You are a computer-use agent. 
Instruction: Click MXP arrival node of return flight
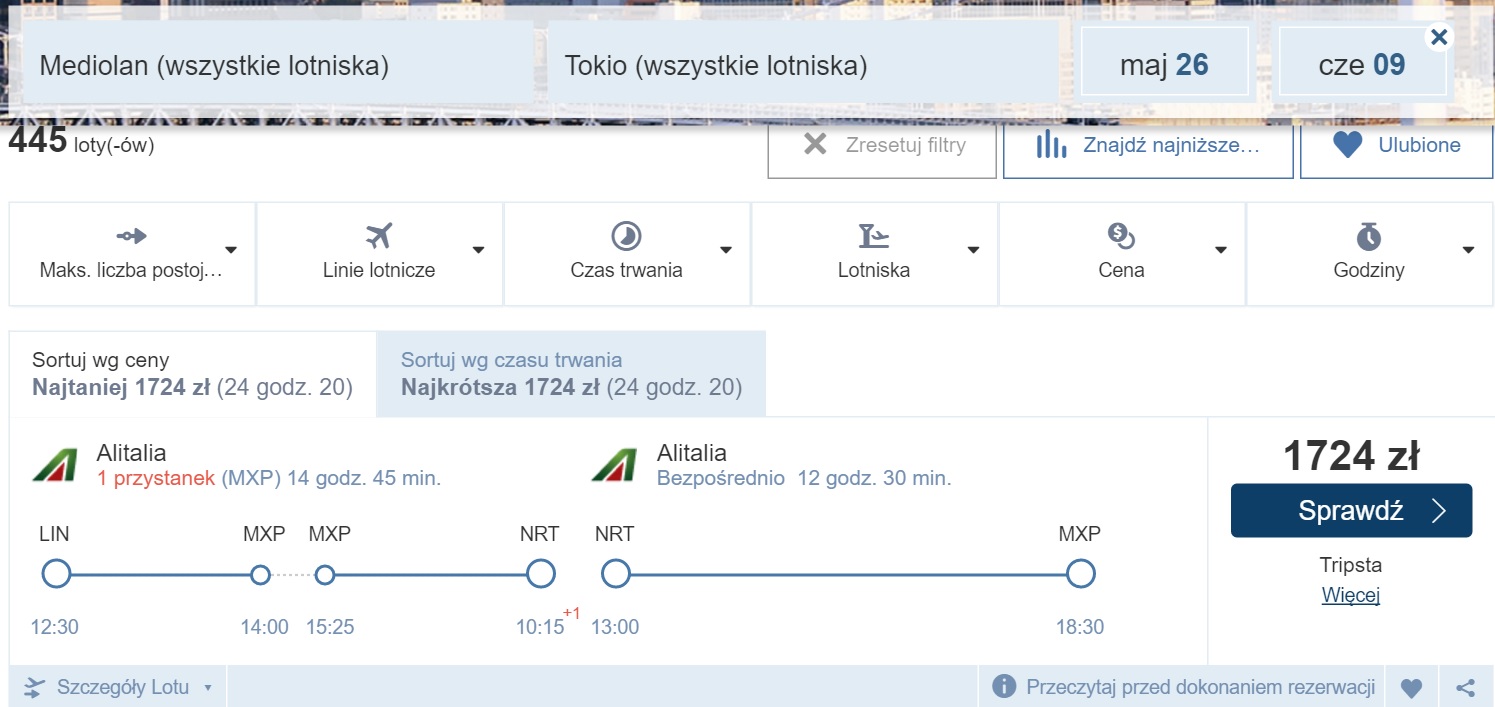click(1080, 574)
